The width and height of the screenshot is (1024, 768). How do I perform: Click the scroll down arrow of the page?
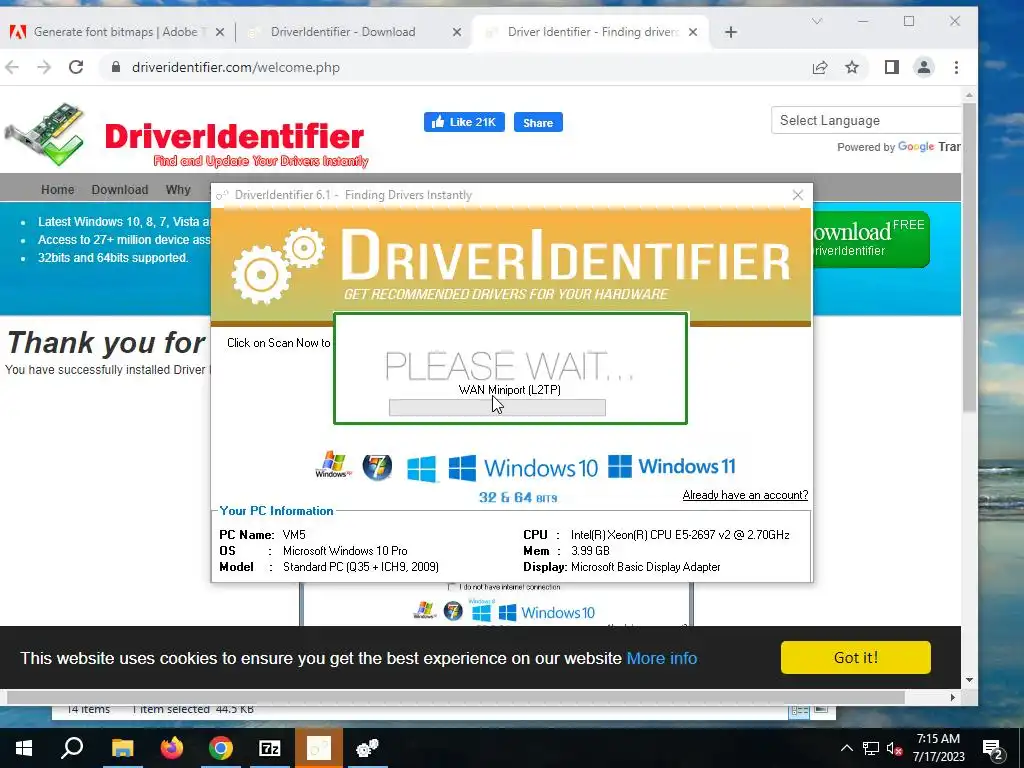969,680
